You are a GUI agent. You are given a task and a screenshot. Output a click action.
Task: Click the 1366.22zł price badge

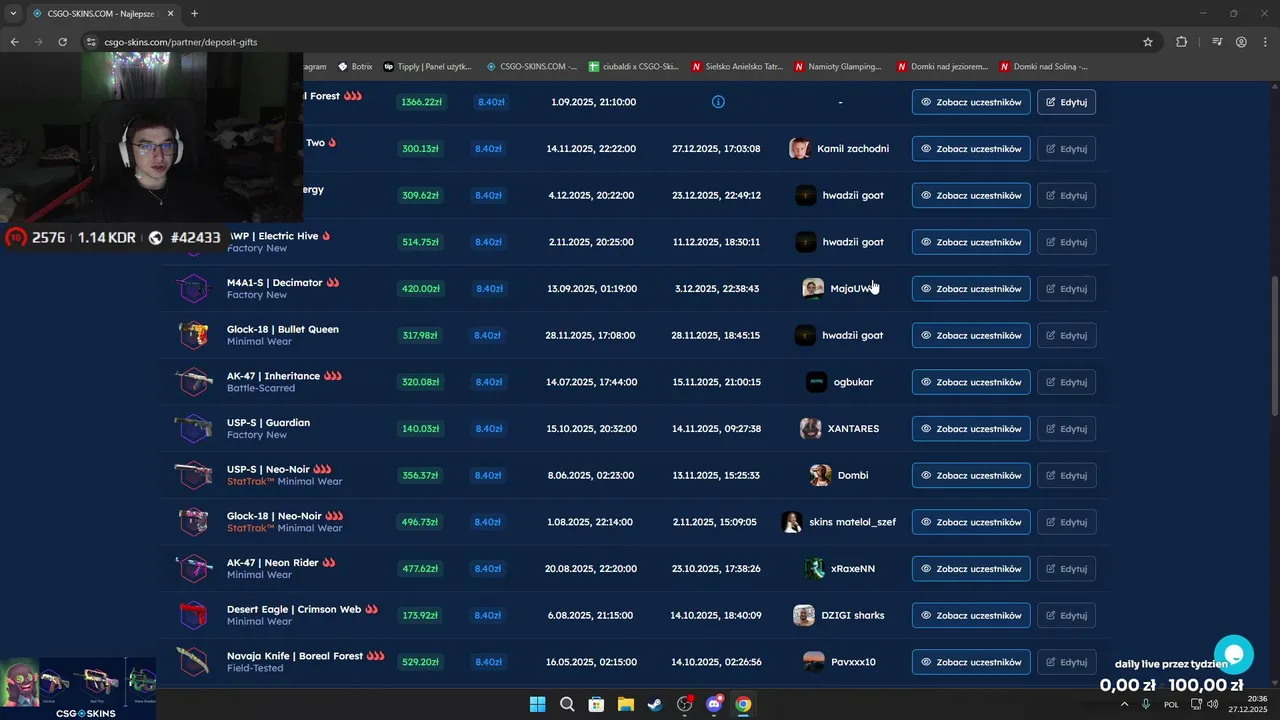point(420,102)
